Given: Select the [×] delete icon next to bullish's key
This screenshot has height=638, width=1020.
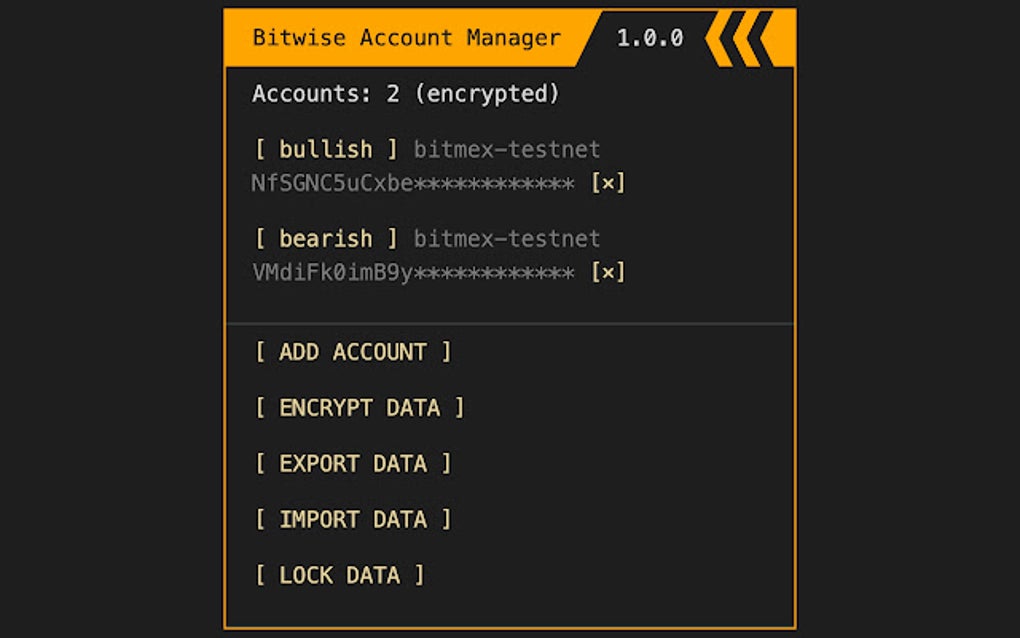Looking at the screenshot, I should pos(611,182).
